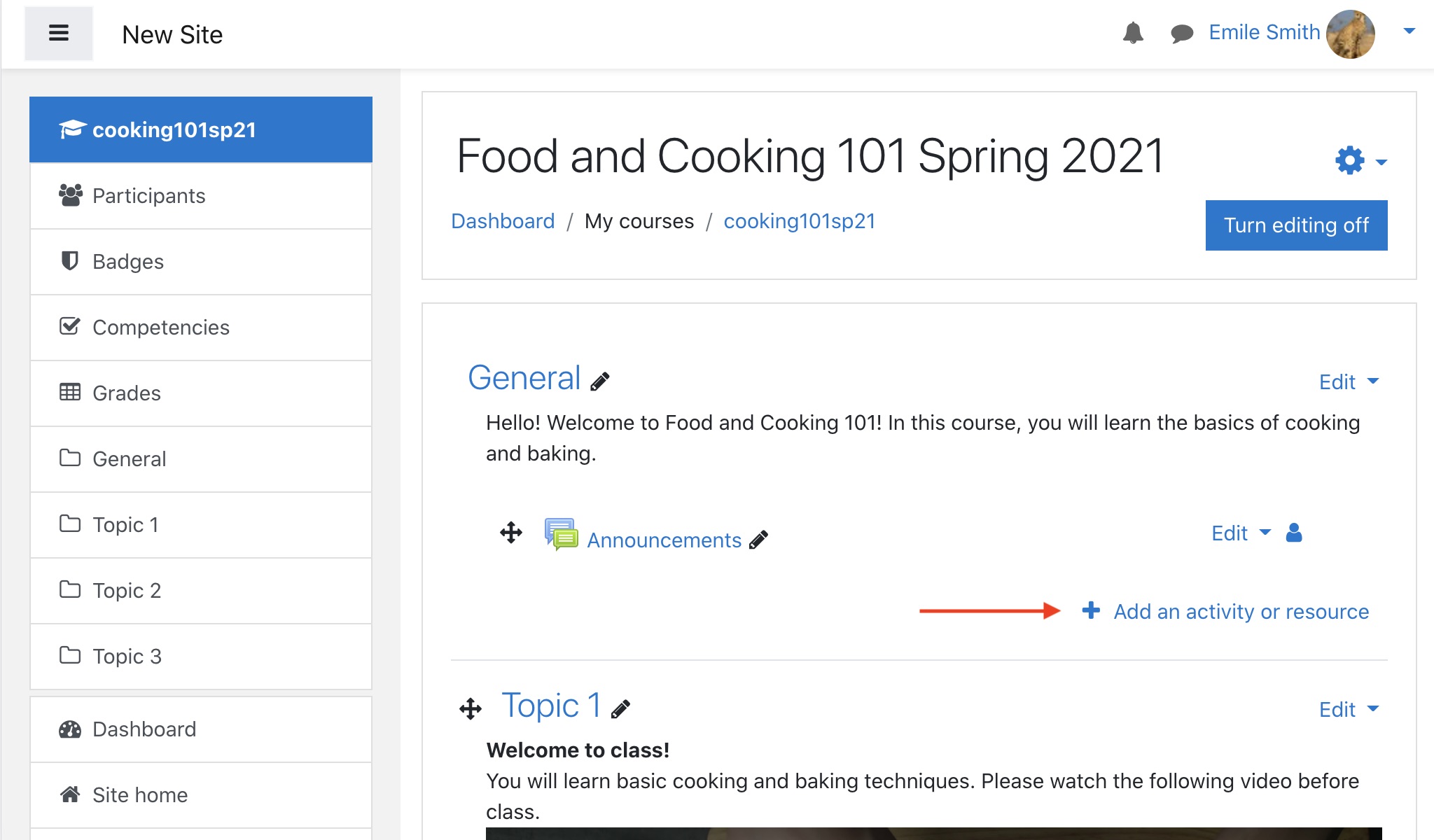Open the Dashboard navigation link
Screen dimensions: 1434x840
pos(143,728)
